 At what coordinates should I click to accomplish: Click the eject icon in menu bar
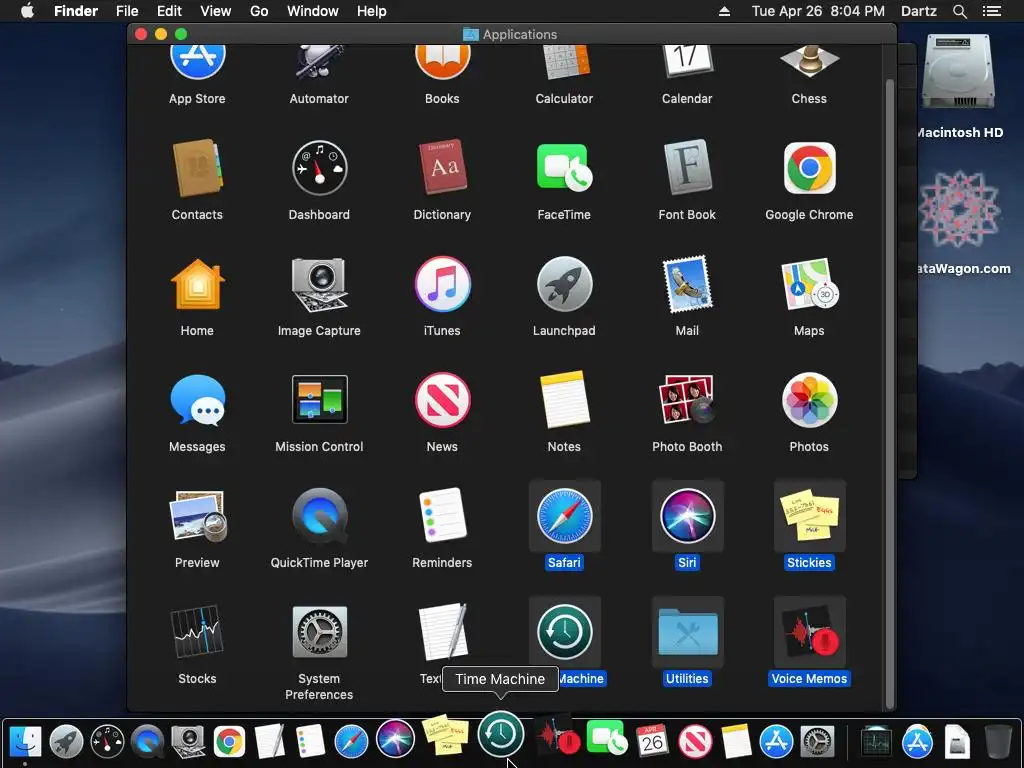coord(724,11)
